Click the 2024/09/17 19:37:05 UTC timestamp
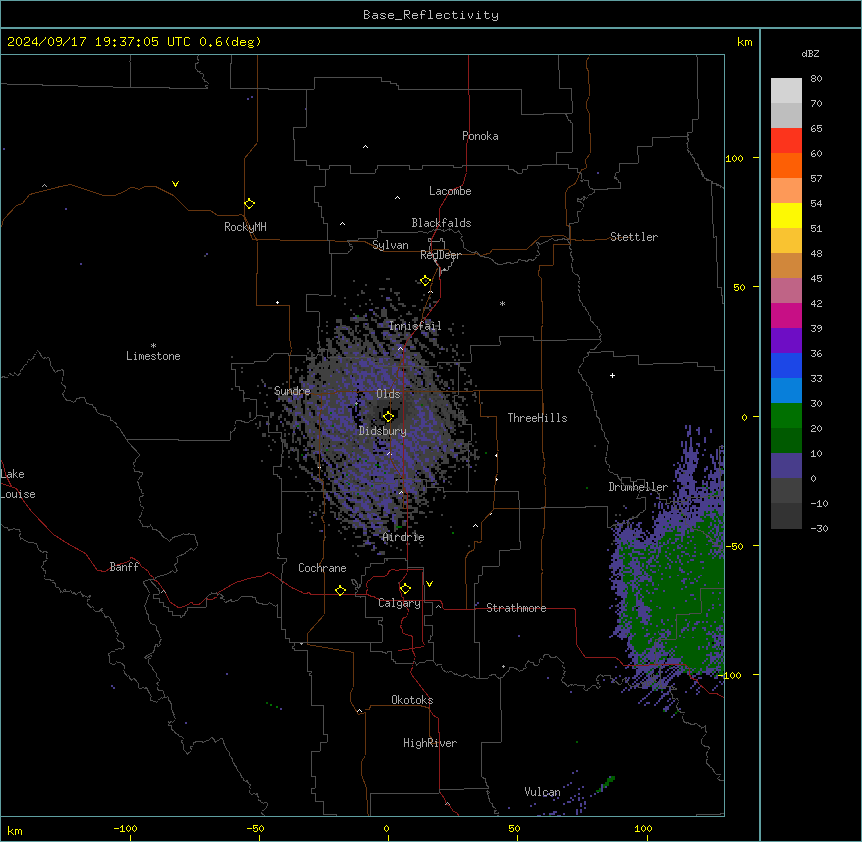The height and width of the screenshot is (842, 862). pos(98,42)
